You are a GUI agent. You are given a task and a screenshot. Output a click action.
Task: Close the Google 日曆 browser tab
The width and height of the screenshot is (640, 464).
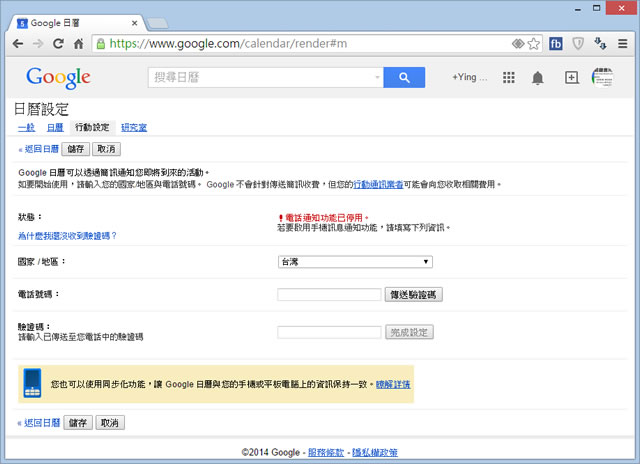click(x=134, y=23)
